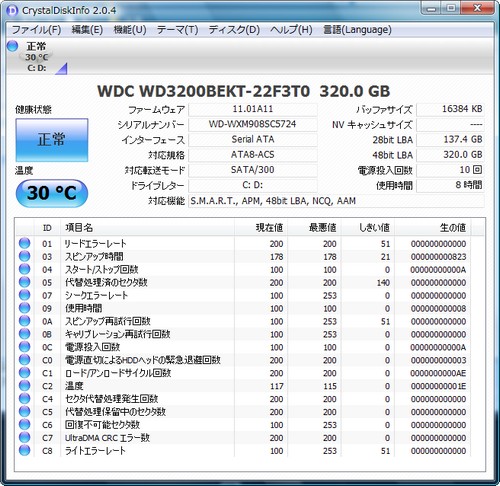Click the 48bit LBA field 320.0 GB
Screen dimensions: 500x486
[450, 155]
